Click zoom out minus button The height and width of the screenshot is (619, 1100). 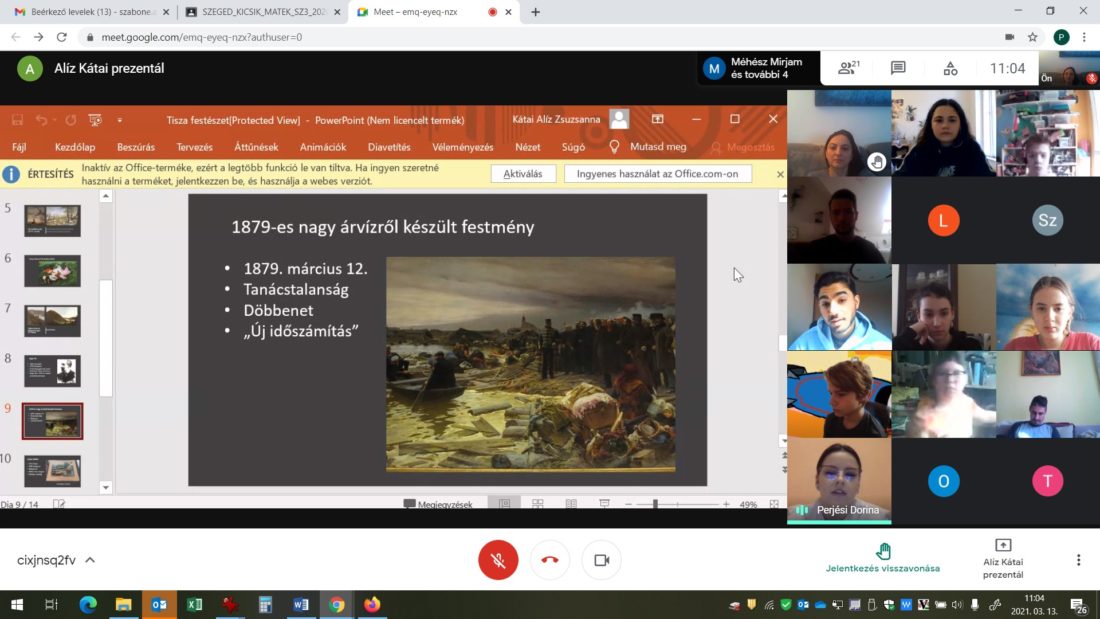click(x=629, y=504)
